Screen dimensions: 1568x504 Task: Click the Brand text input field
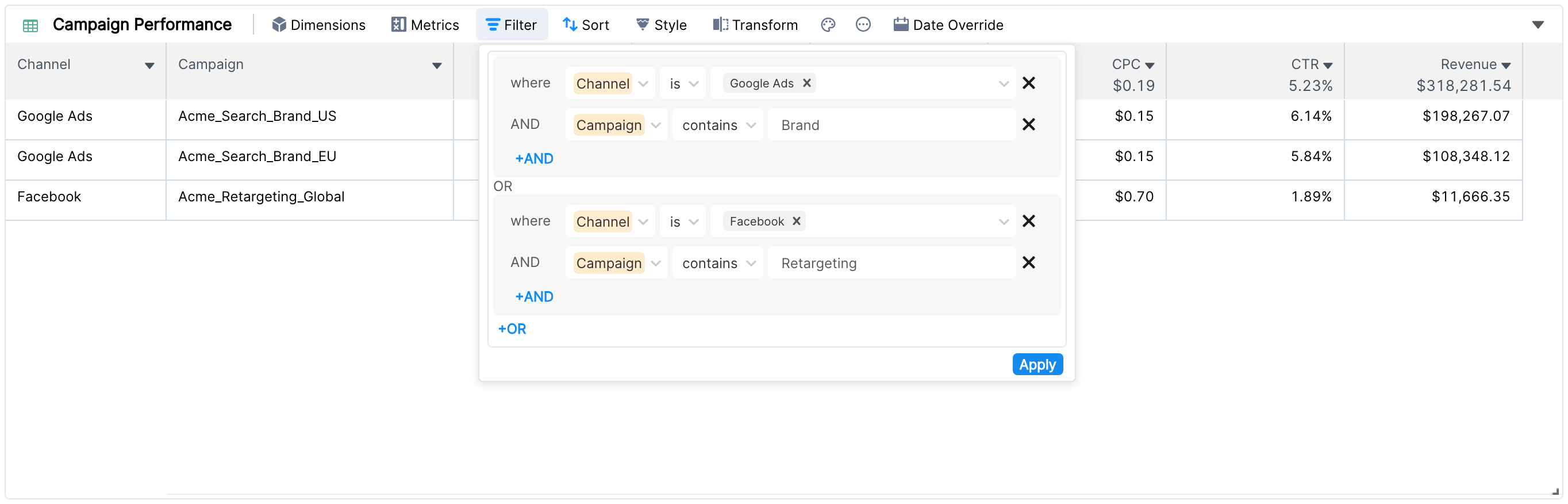[891, 124]
